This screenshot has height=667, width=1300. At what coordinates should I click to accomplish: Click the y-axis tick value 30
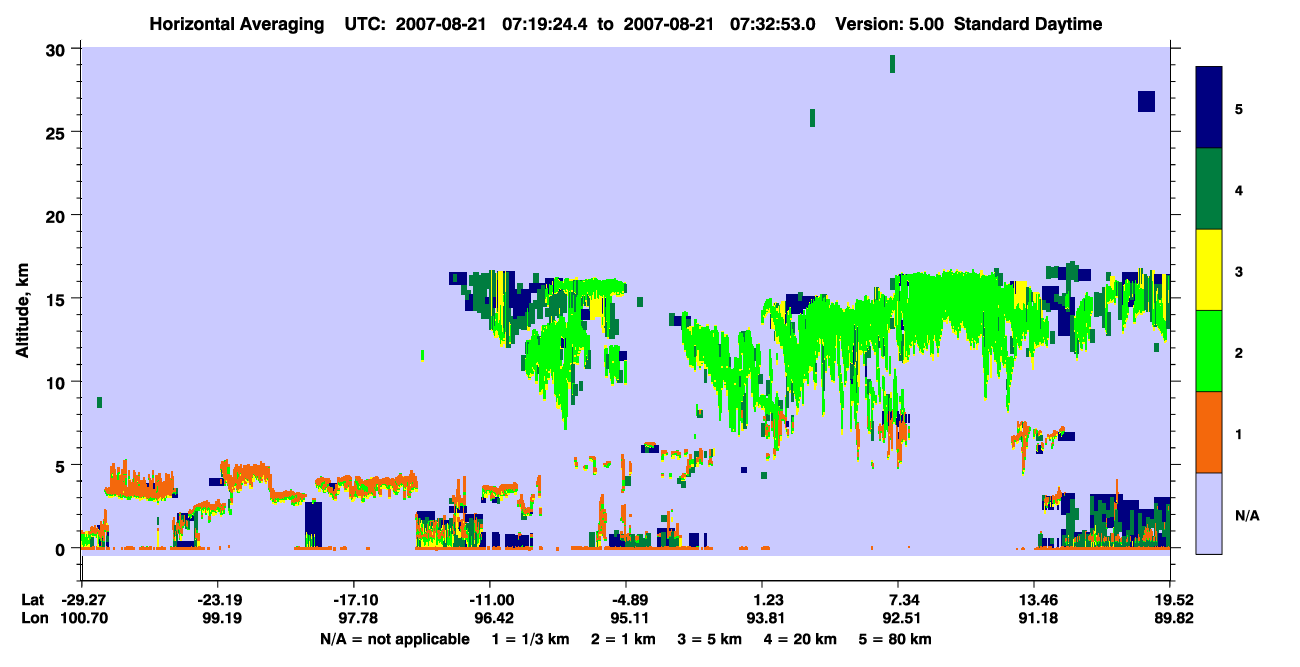pos(58,50)
